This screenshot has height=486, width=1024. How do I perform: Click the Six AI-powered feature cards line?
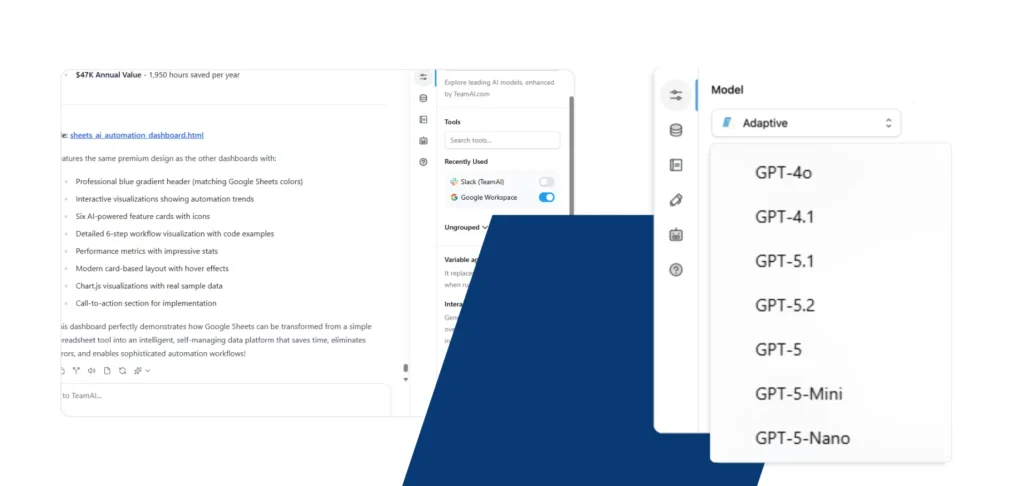pos(143,216)
